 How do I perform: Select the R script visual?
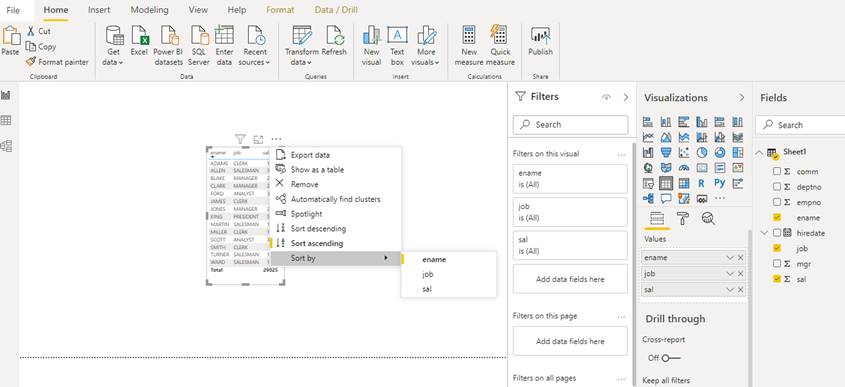[701, 183]
